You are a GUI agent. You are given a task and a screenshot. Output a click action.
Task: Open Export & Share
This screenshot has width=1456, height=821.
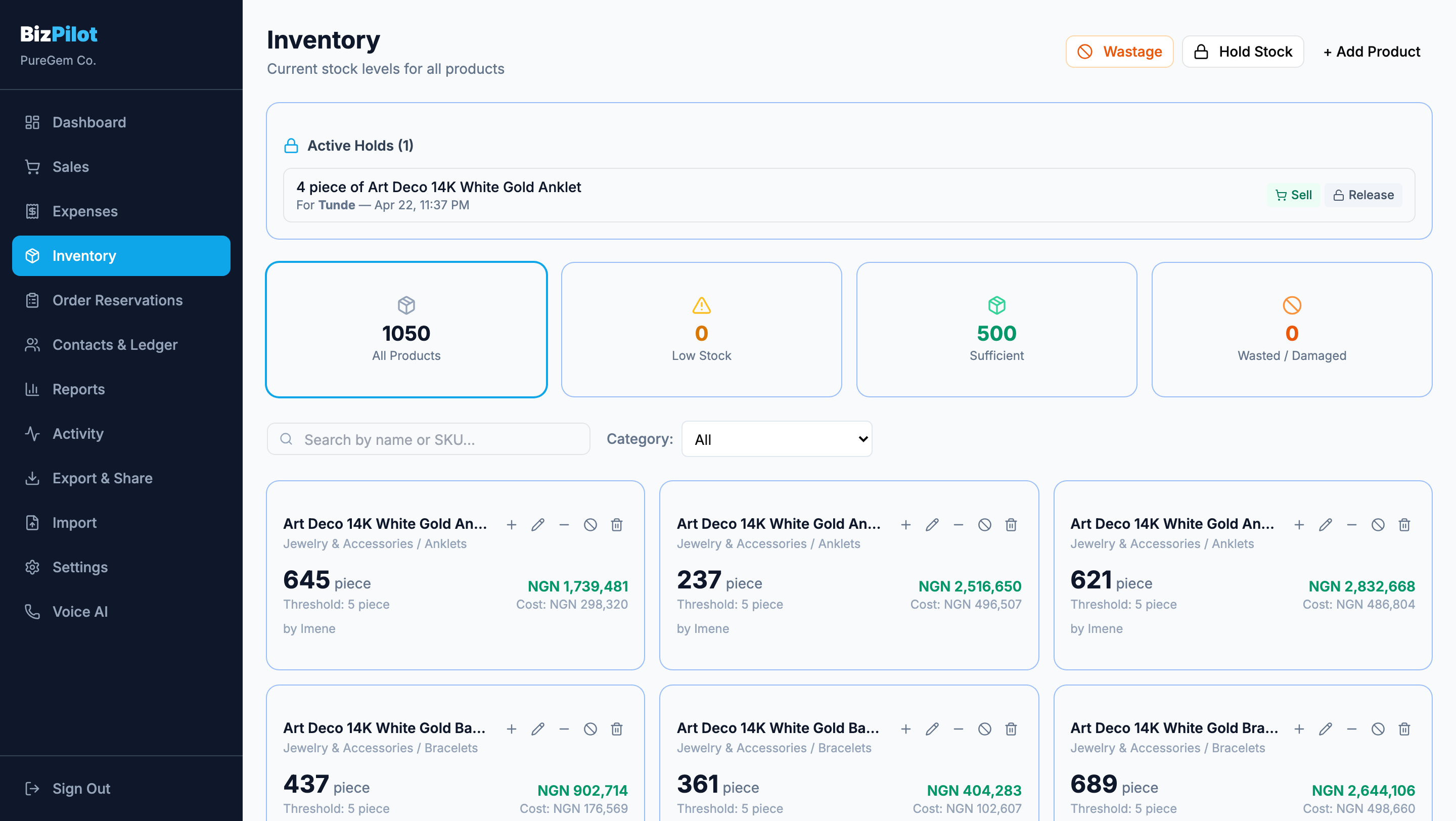121,478
